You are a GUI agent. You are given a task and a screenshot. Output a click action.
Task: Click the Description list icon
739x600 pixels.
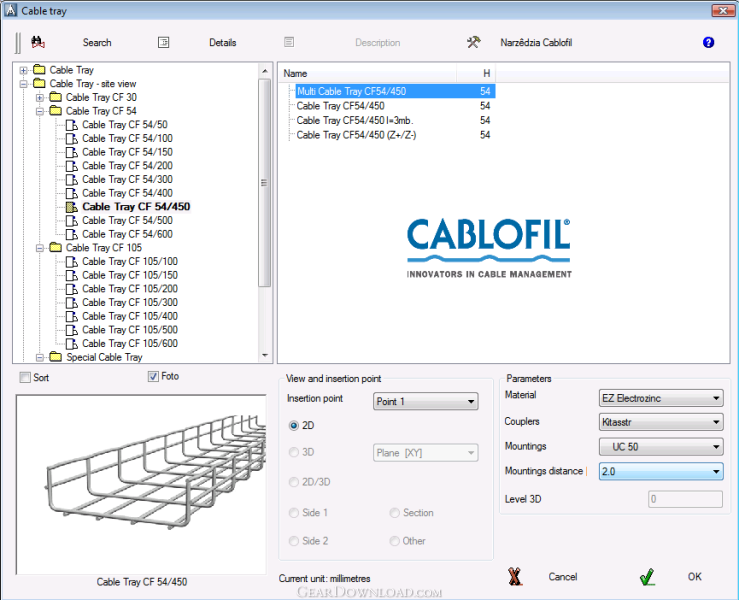(x=289, y=42)
